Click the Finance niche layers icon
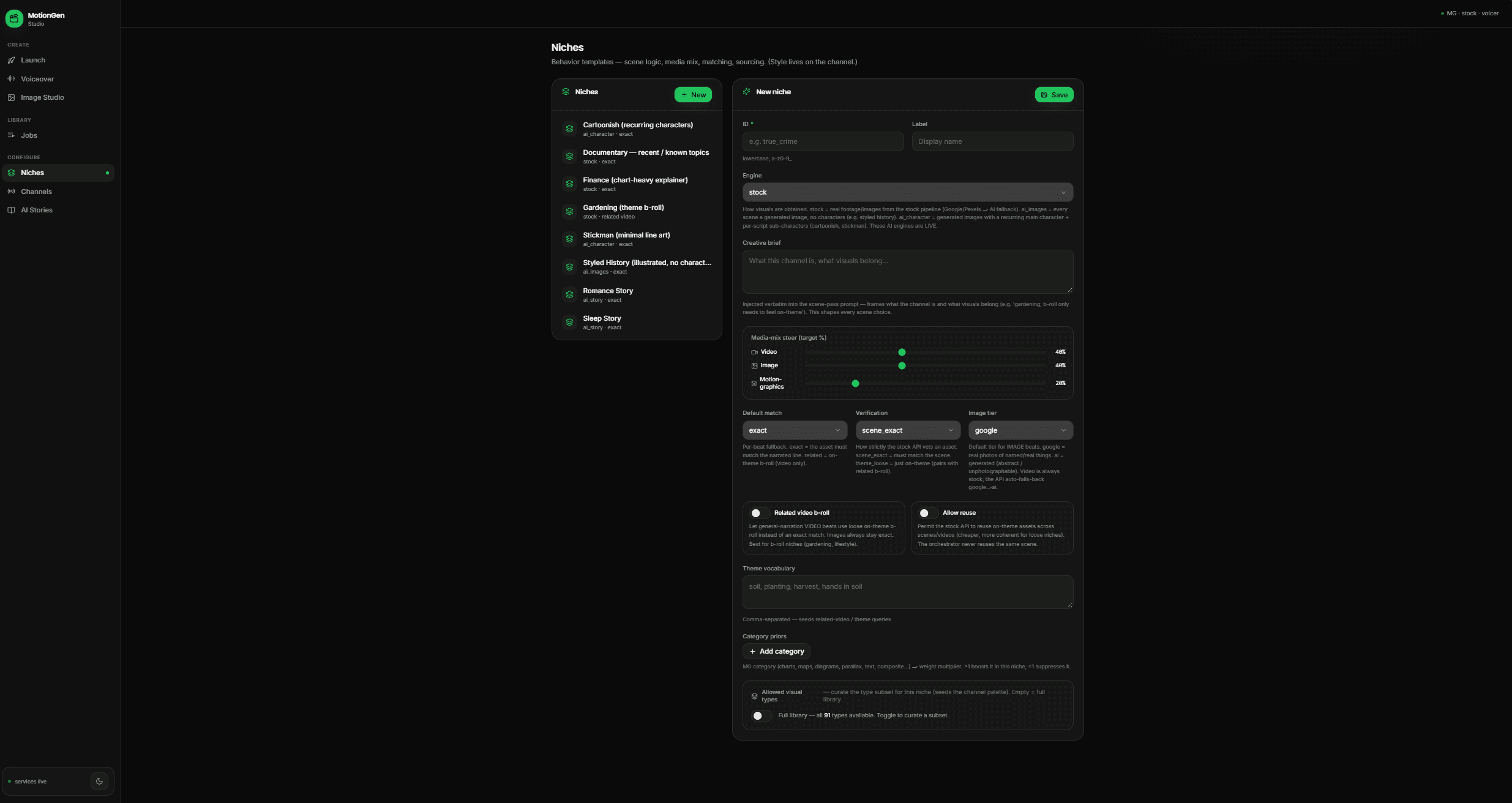 click(x=569, y=184)
